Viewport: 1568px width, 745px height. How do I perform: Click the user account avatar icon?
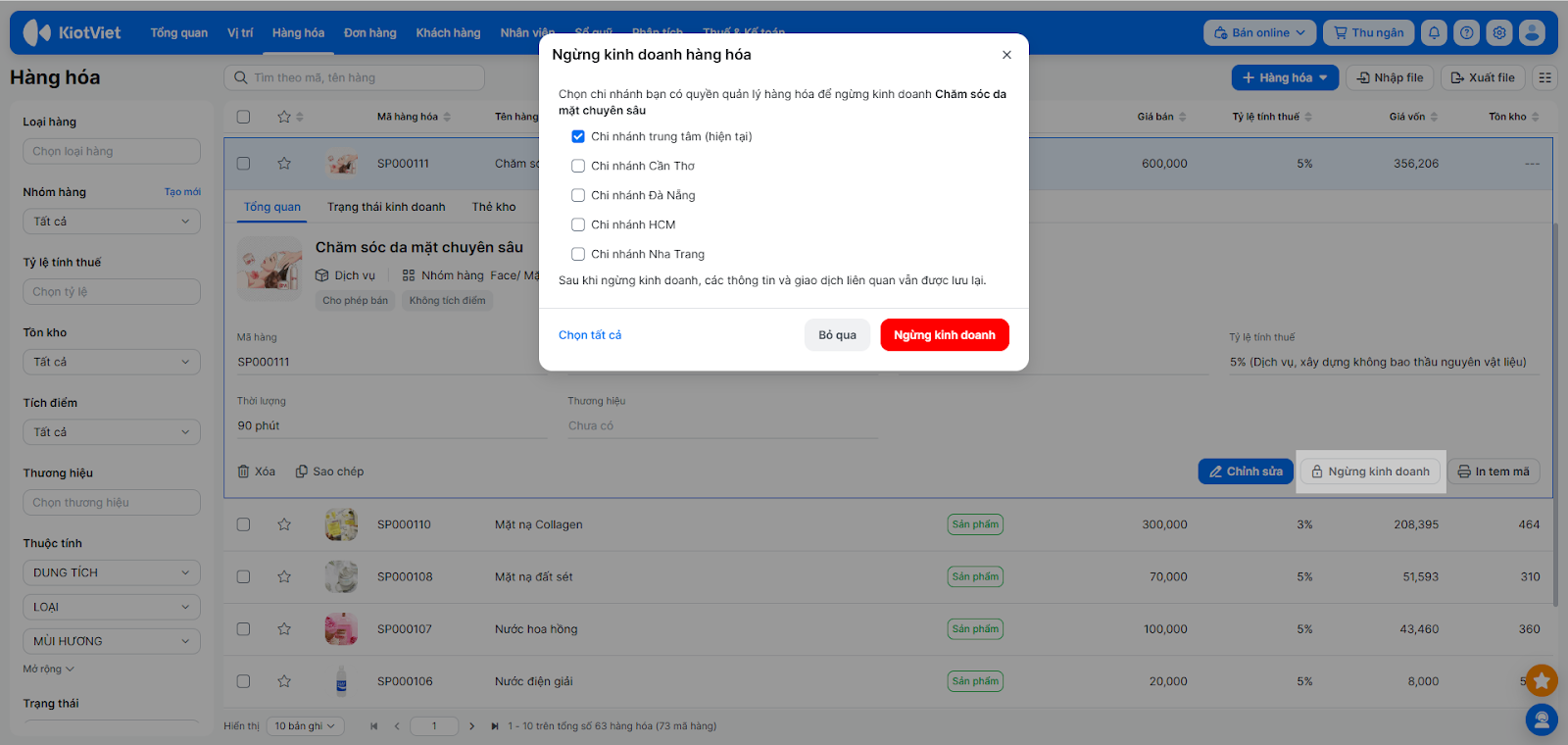pos(1532,32)
